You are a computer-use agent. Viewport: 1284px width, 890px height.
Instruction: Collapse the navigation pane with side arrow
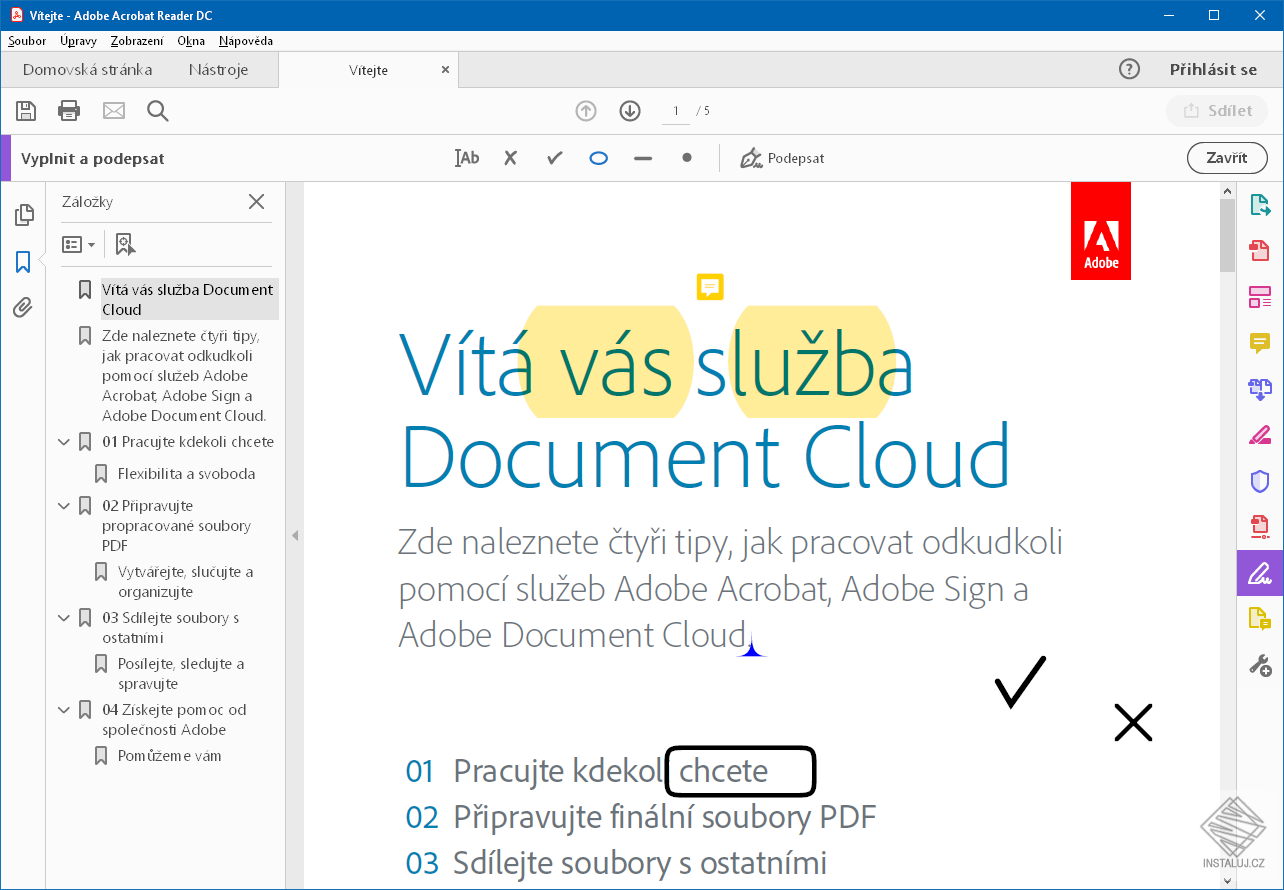pos(295,536)
